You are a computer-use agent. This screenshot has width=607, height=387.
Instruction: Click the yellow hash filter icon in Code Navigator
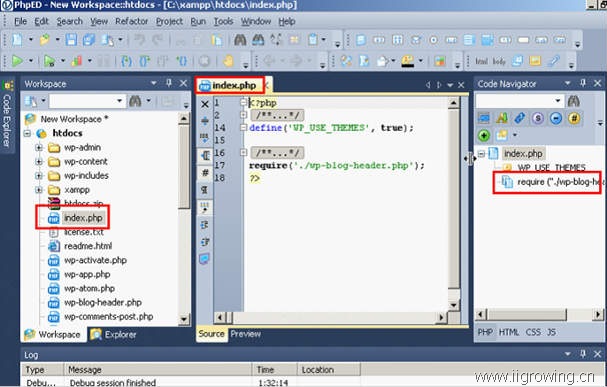574,118
